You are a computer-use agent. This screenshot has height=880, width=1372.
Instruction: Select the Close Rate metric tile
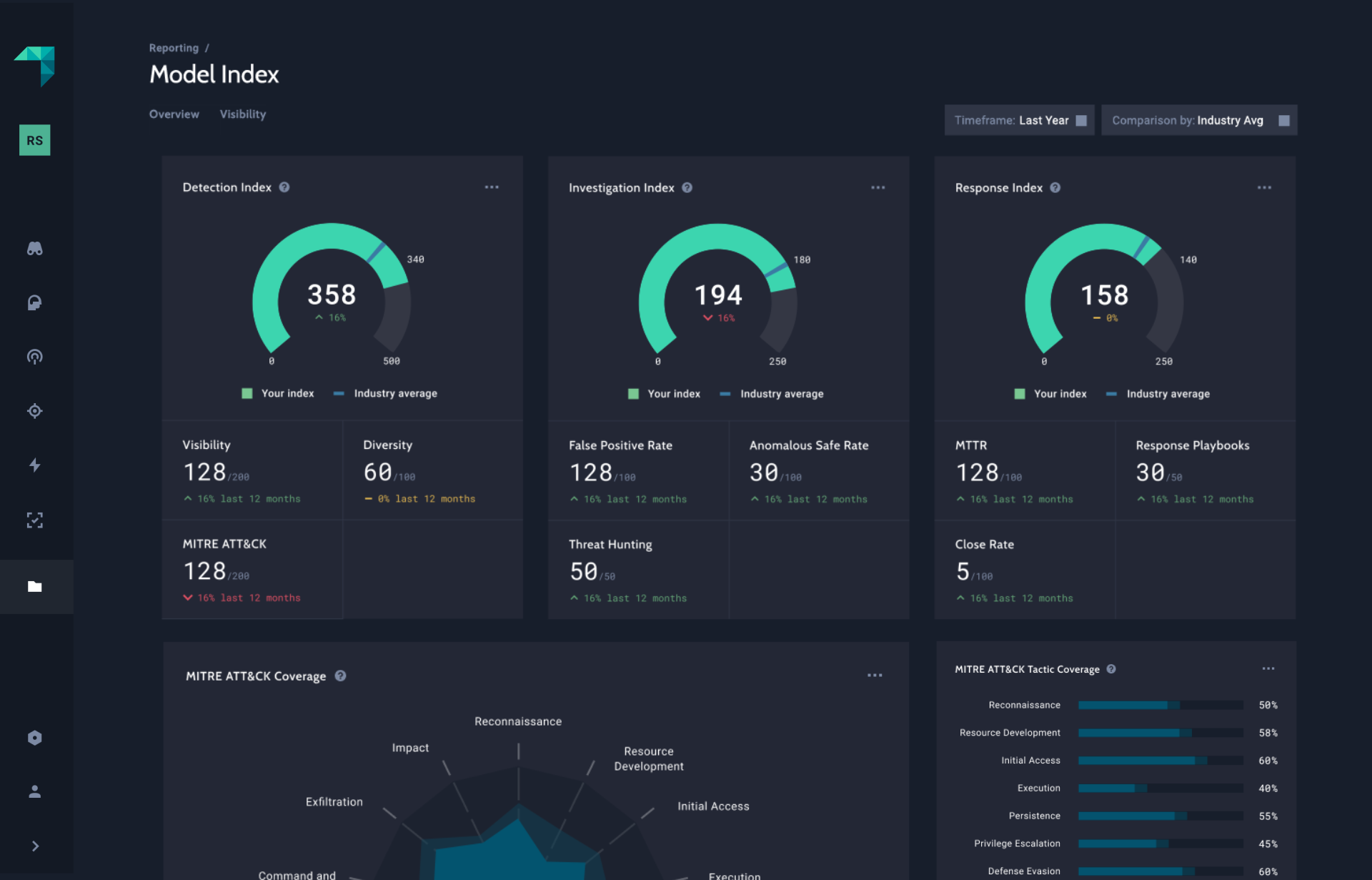pos(1025,570)
